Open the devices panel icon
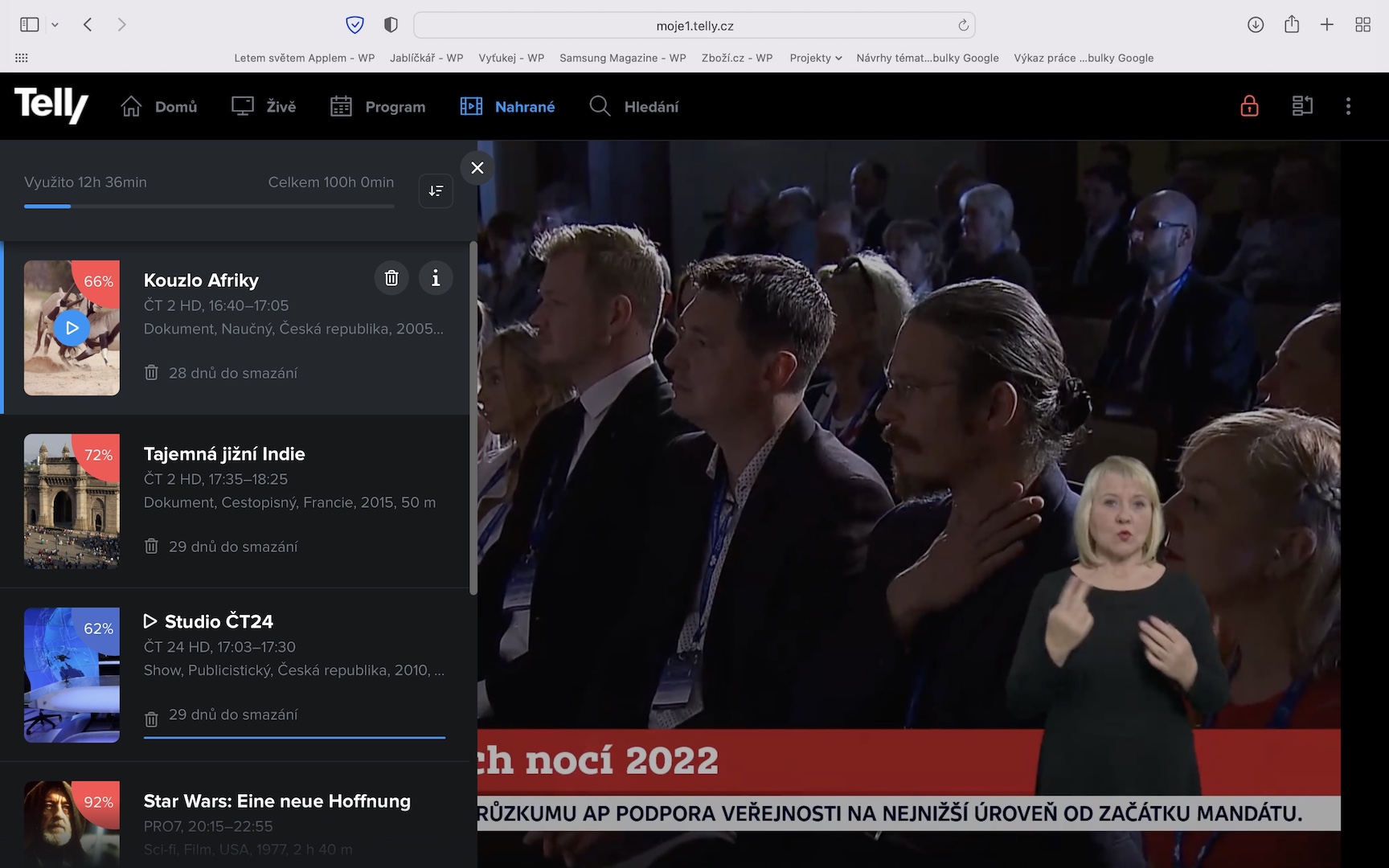 pyautogui.click(x=1302, y=106)
